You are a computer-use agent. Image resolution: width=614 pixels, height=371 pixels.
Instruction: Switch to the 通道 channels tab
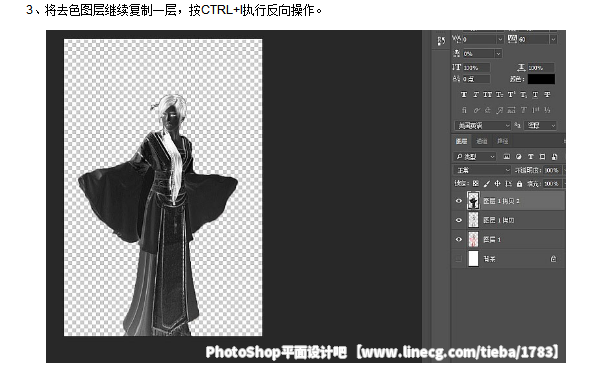482,141
